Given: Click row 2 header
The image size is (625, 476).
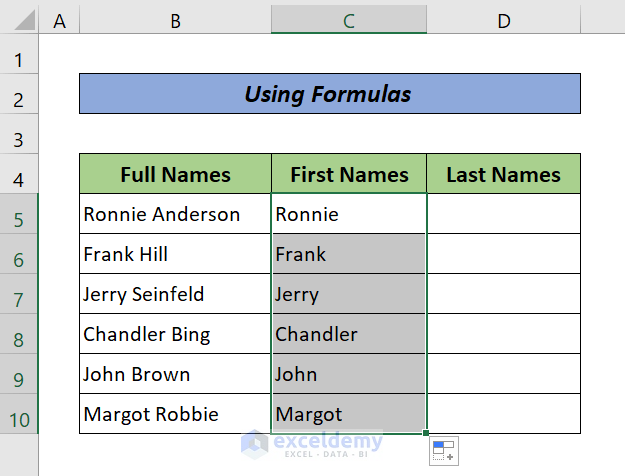Looking at the screenshot, I should click(19, 97).
